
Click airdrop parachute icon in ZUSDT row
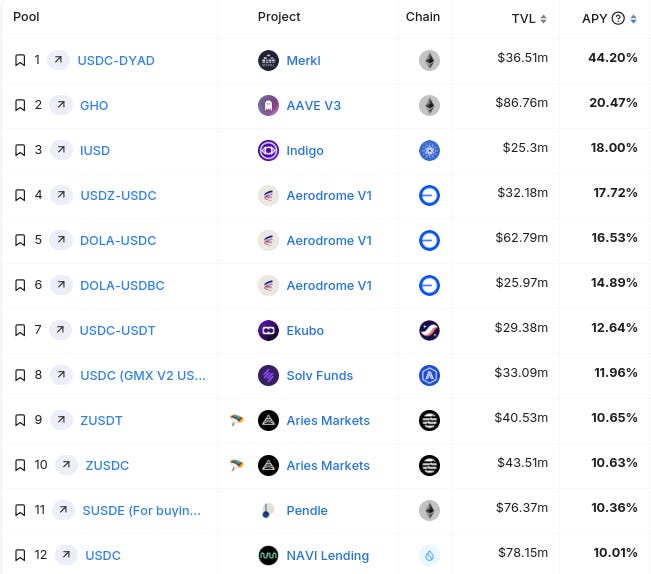point(237,420)
